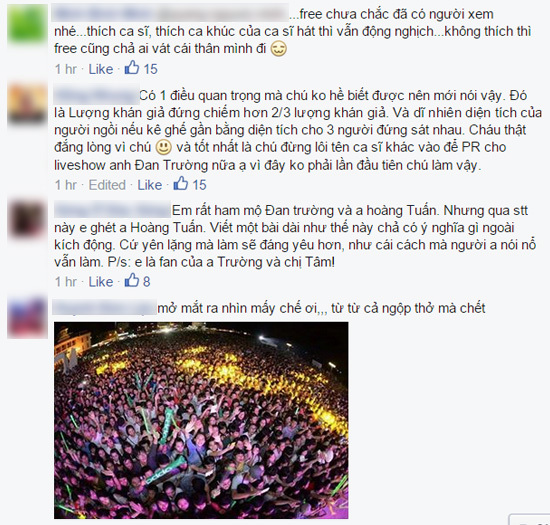Open the second commenter's blurred profile name
550x525 pixels.
(x=96, y=95)
